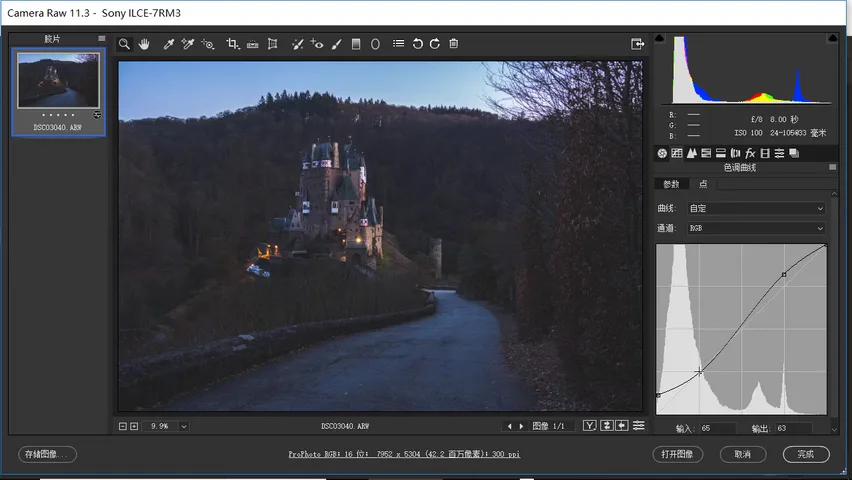Switch to the 参数 curve tab

[672, 184]
